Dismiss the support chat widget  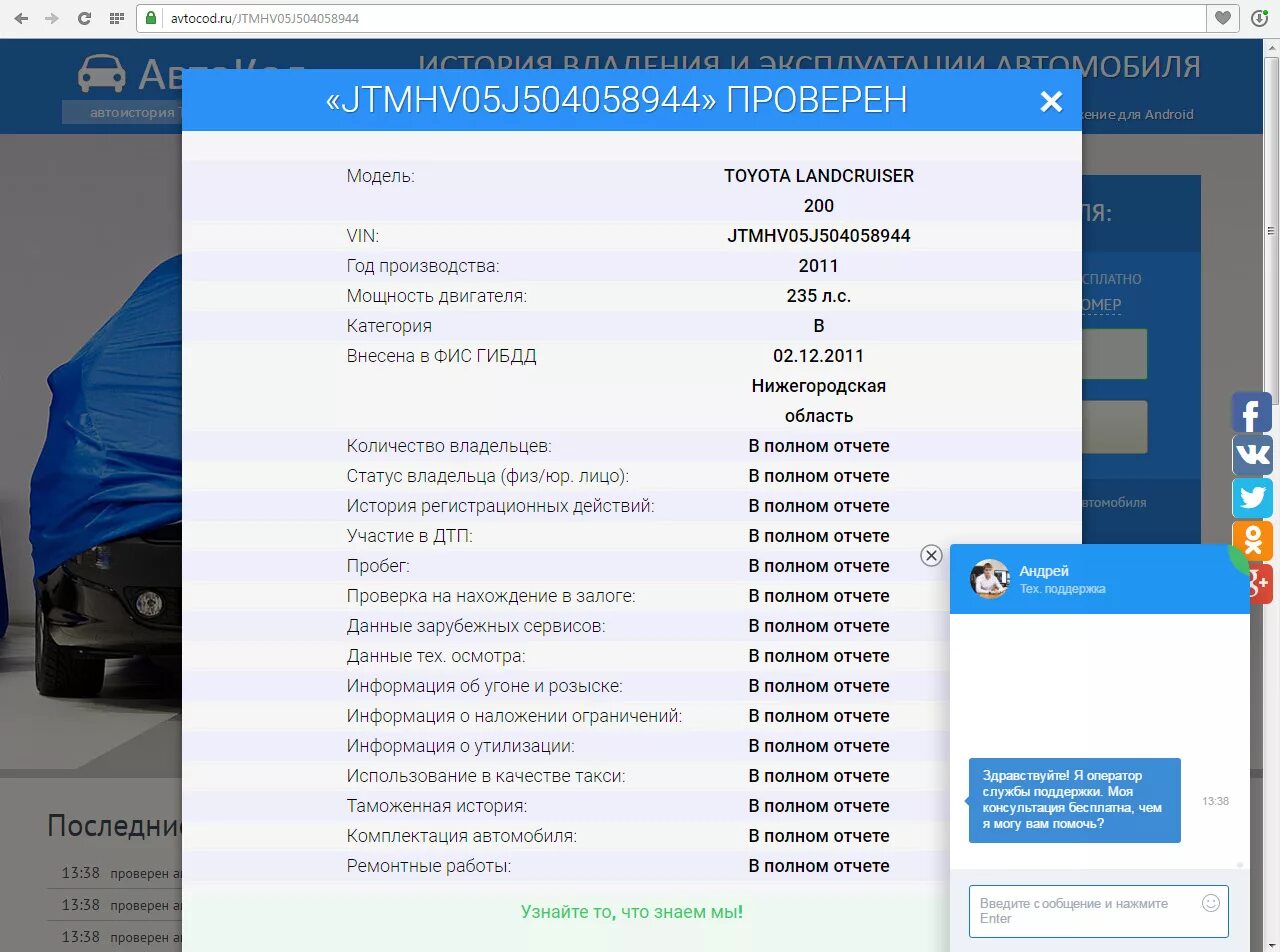pos(931,555)
